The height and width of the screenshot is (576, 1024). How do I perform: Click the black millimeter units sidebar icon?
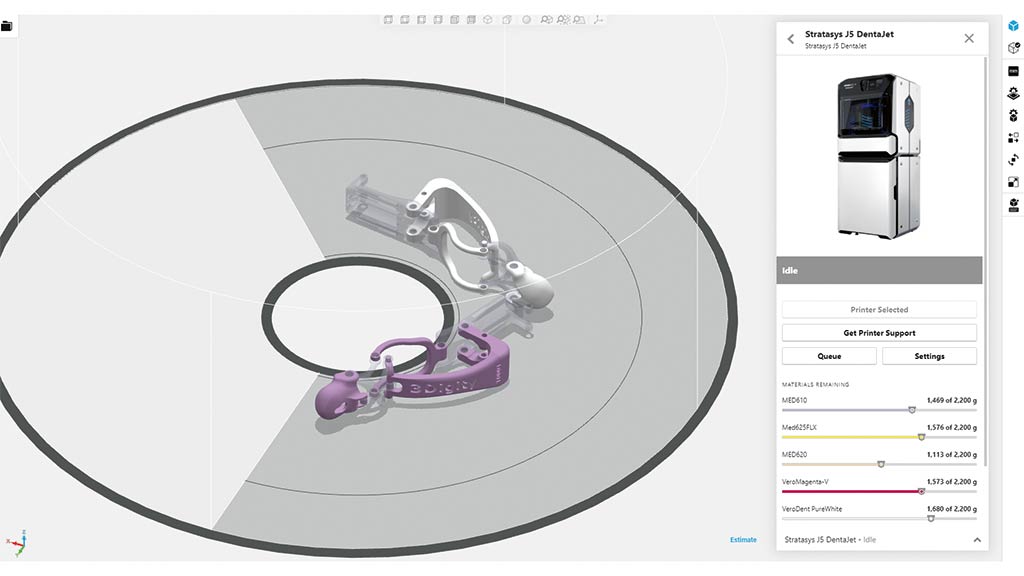point(1012,71)
